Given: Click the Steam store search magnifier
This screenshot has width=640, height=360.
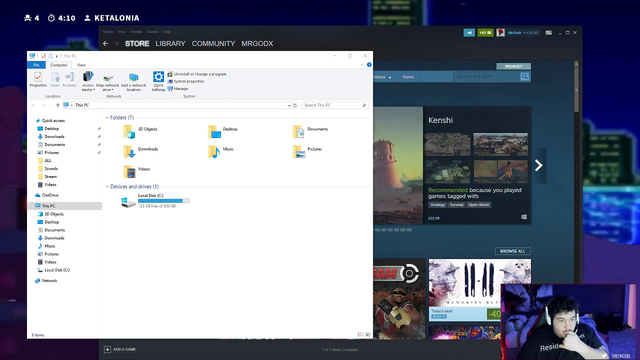Looking at the screenshot, I should 525,76.
